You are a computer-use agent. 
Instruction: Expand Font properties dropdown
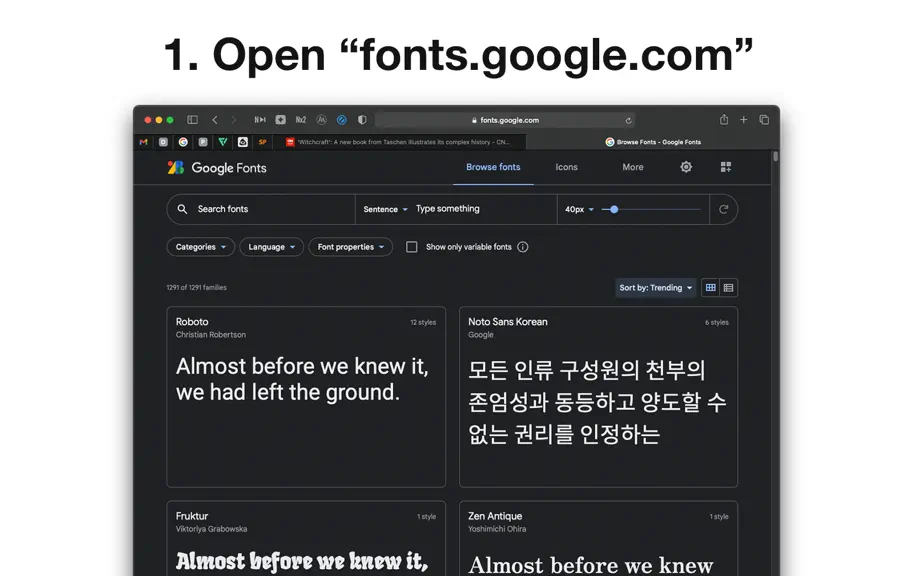click(350, 247)
